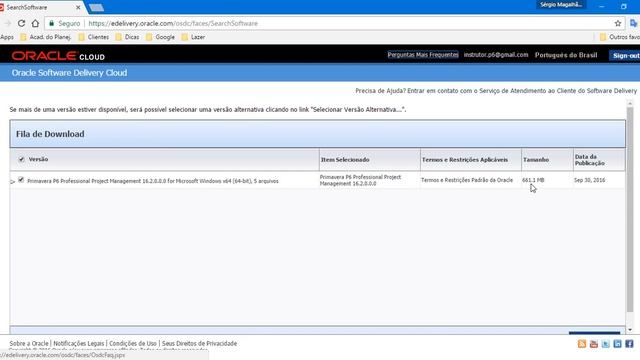Bookmark this page with the star icon
Screen dimensions: 640x360
(x=618, y=24)
